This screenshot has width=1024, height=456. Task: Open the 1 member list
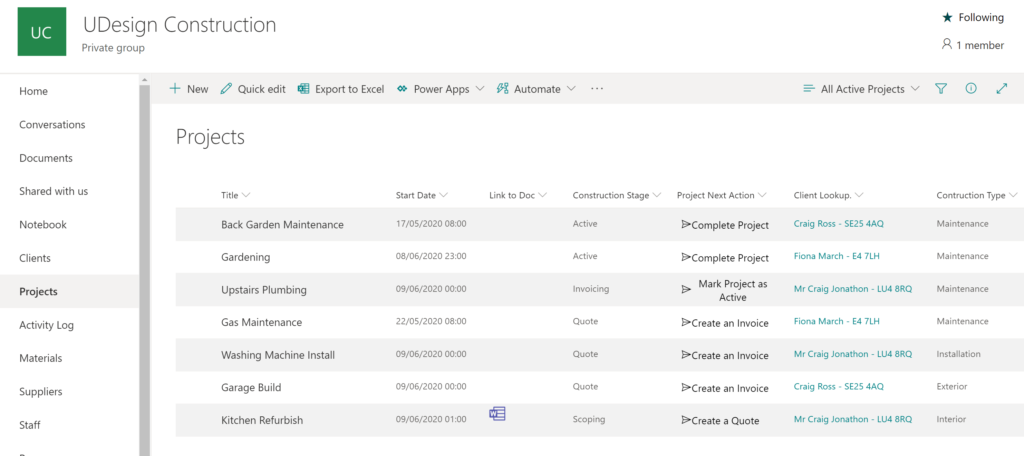pyautogui.click(x=972, y=45)
